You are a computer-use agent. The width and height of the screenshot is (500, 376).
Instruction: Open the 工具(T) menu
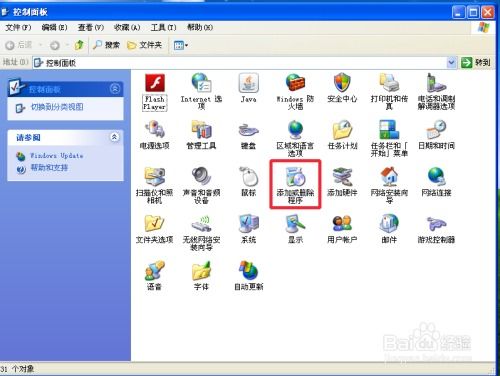tap(163, 27)
